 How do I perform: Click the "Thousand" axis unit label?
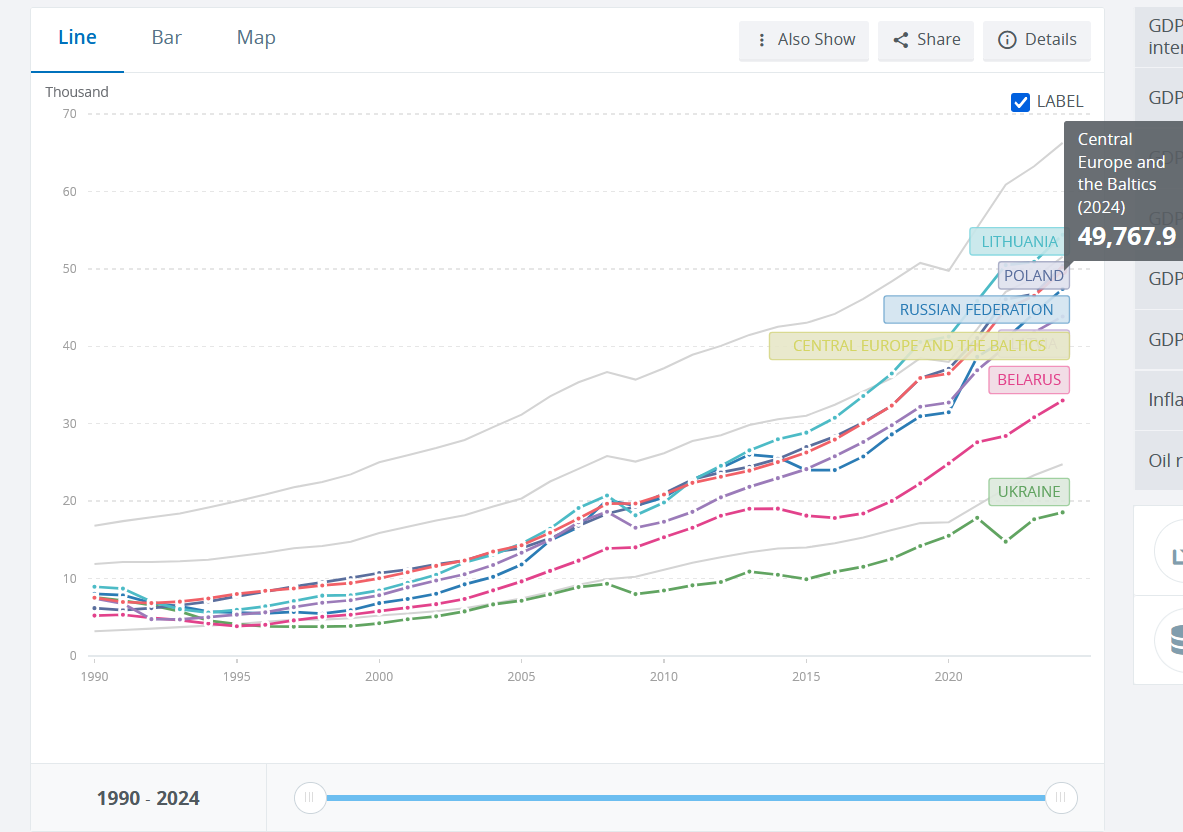click(77, 92)
